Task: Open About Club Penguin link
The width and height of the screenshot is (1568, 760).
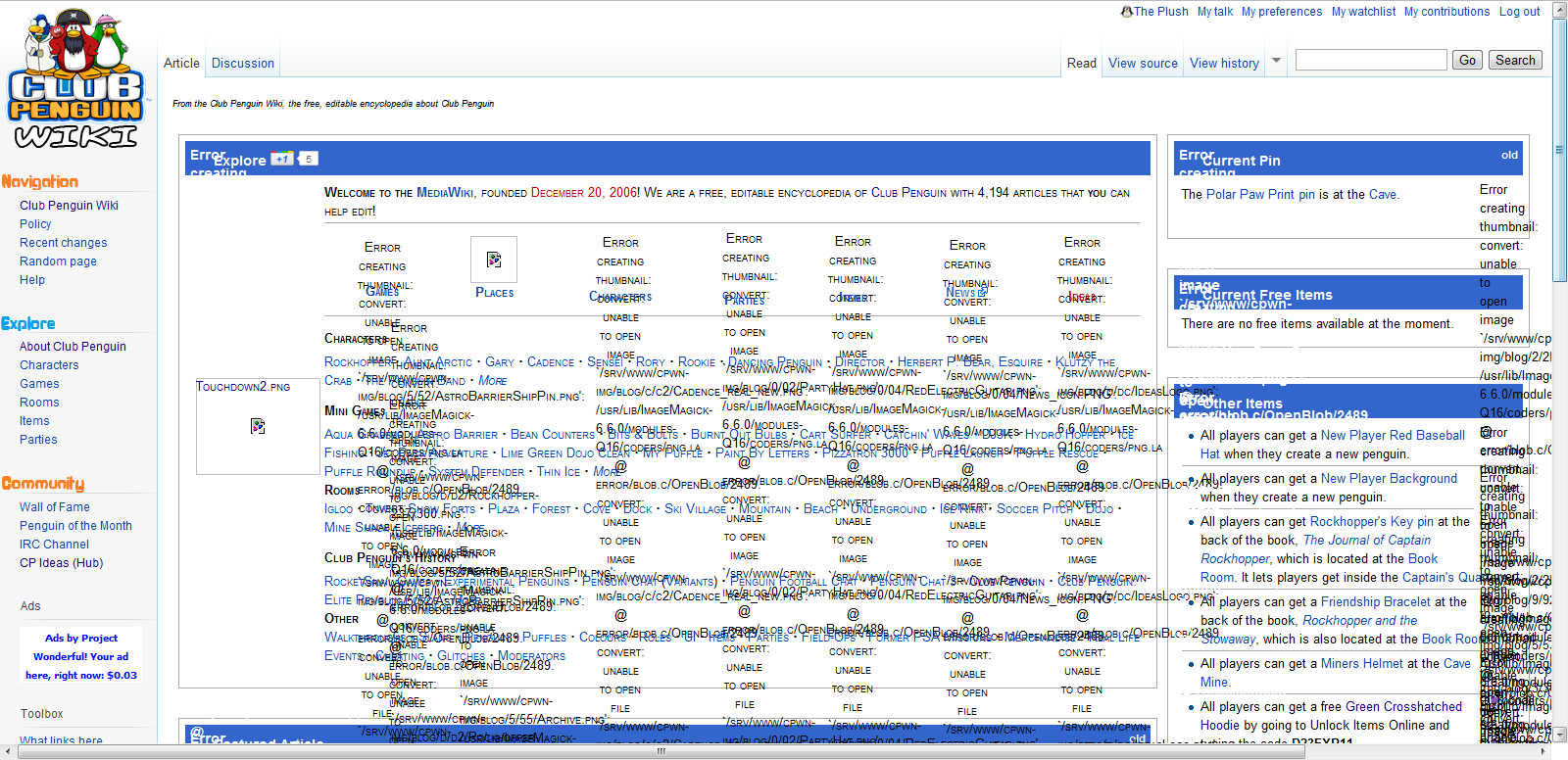Action: coord(73,347)
